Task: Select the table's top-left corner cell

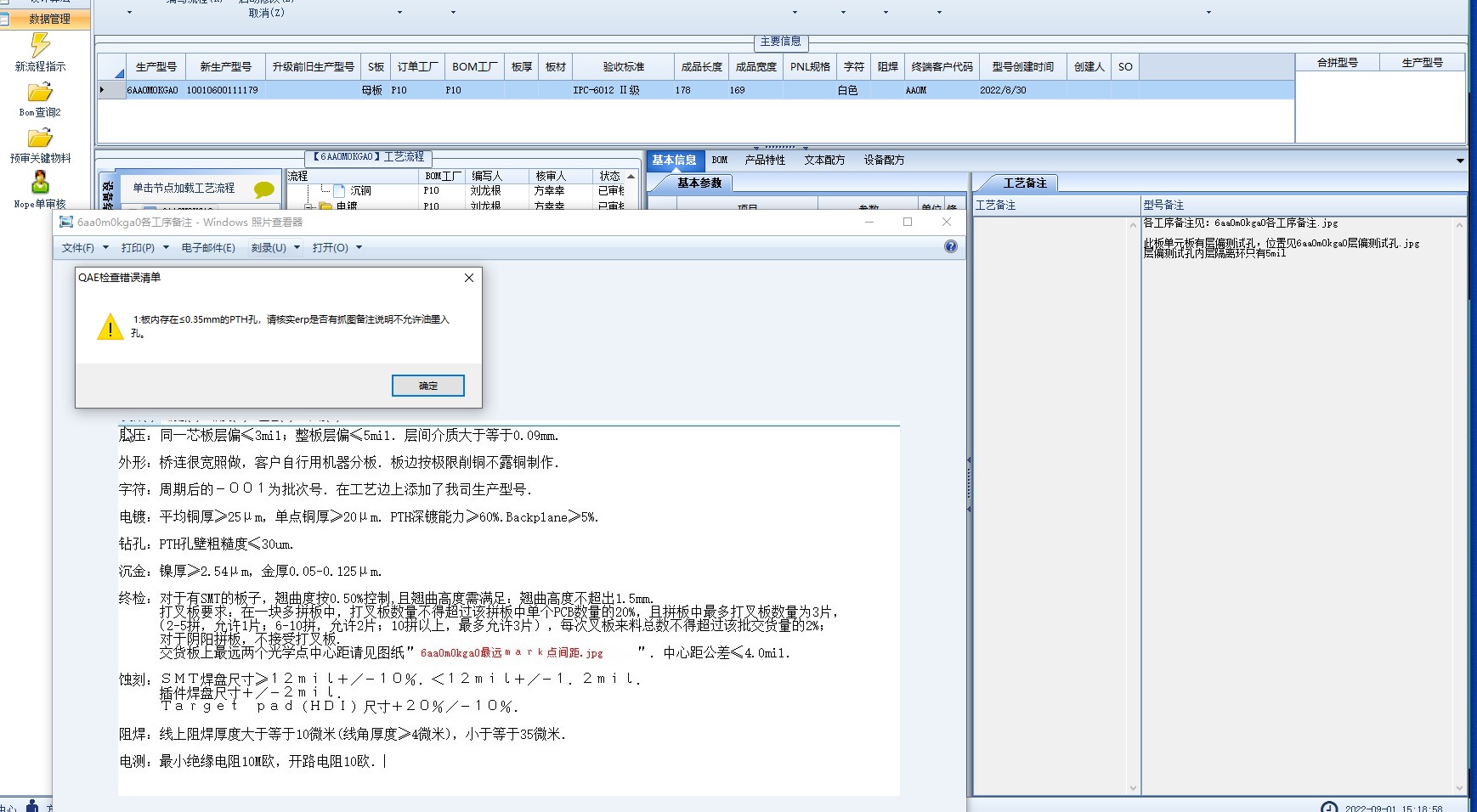Action: pos(111,67)
